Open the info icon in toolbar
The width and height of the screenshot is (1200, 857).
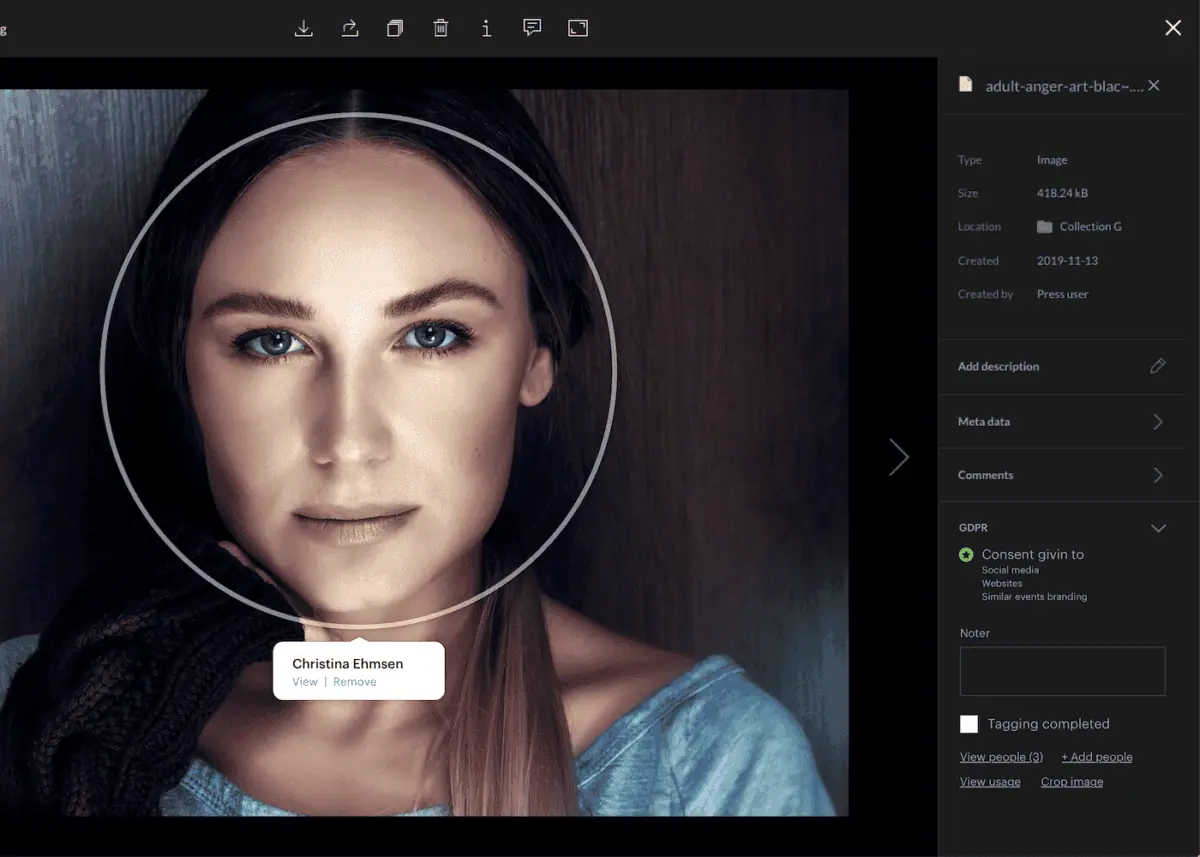(486, 28)
